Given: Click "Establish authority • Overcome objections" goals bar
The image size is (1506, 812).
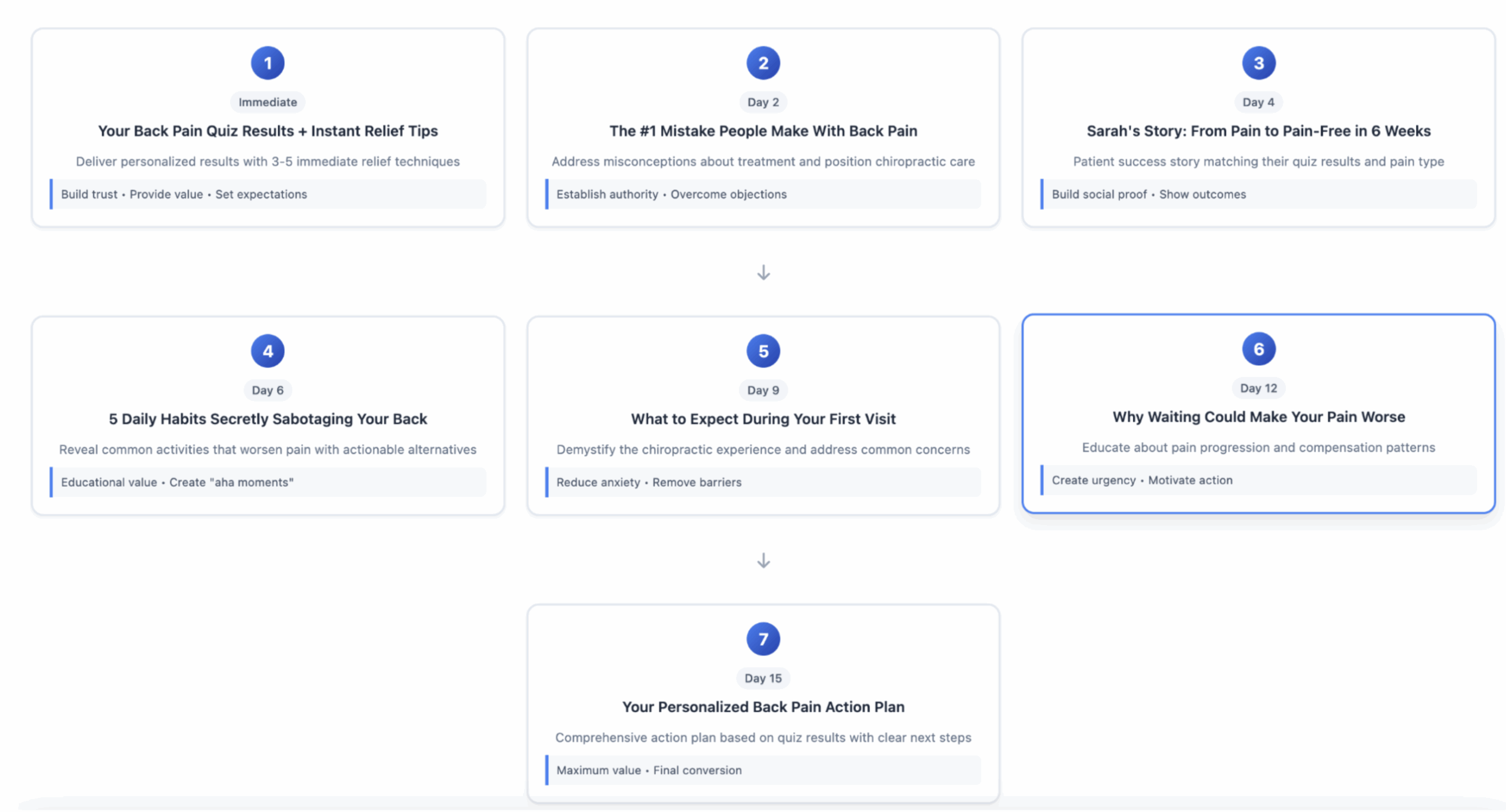Looking at the screenshot, I should pyautogui.click(x=763, y=194).
